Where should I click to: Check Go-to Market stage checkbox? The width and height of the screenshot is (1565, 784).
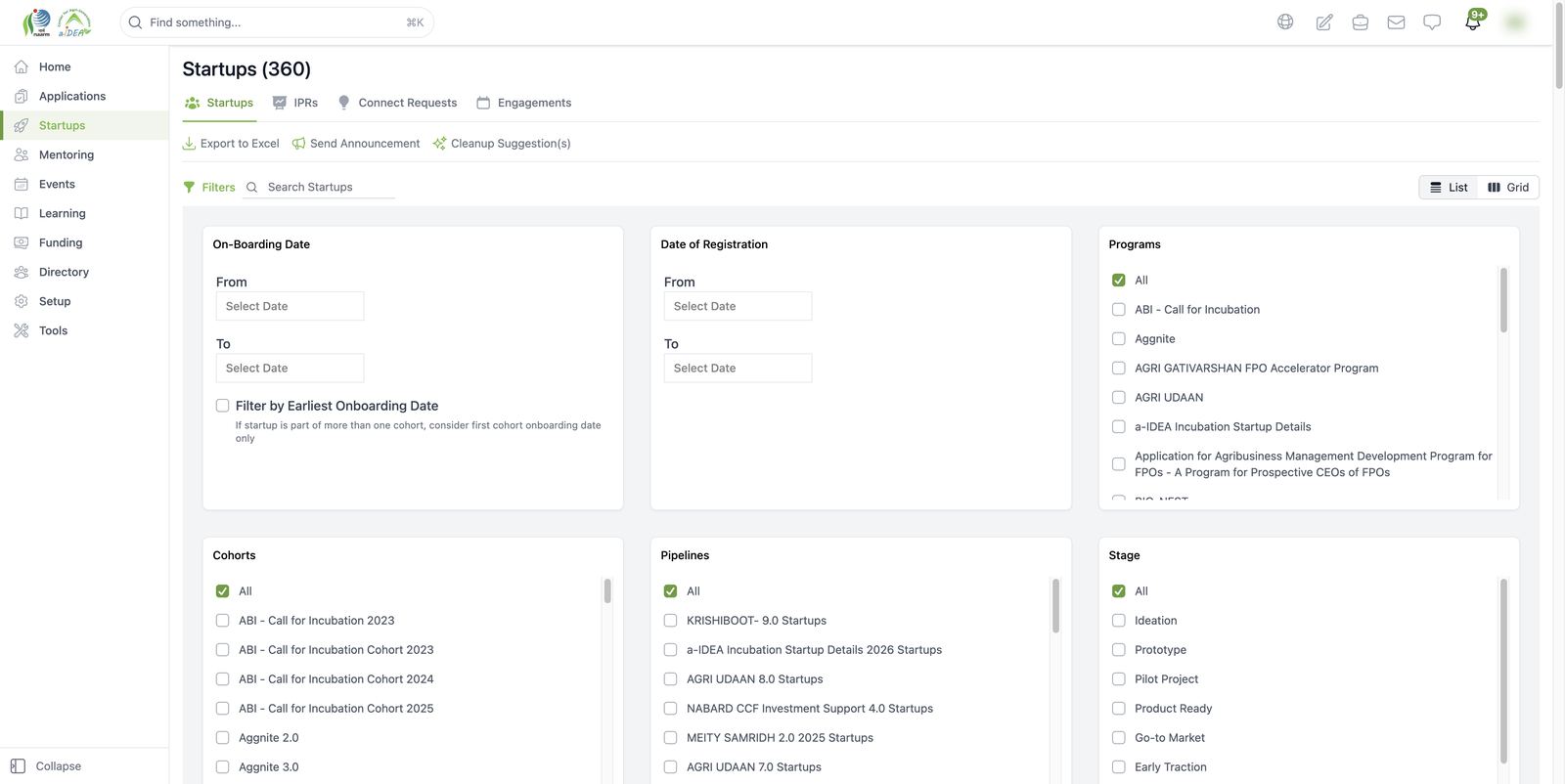pyautogui.click(x=1118, y=738)
